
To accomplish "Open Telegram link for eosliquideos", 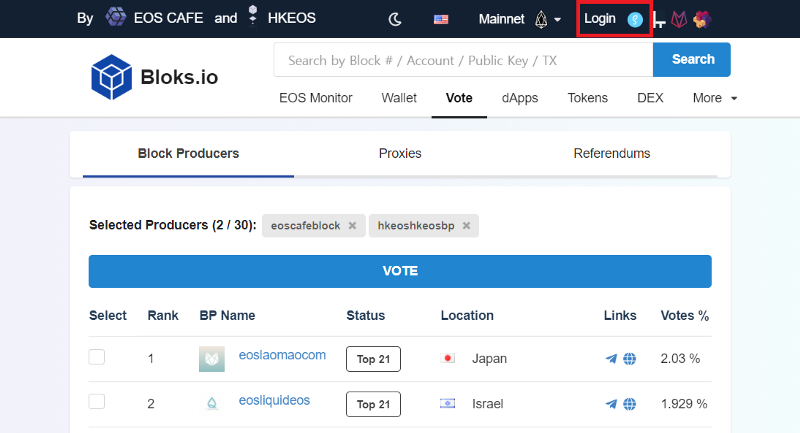I will pyautogui.click(x=611, y=404).
